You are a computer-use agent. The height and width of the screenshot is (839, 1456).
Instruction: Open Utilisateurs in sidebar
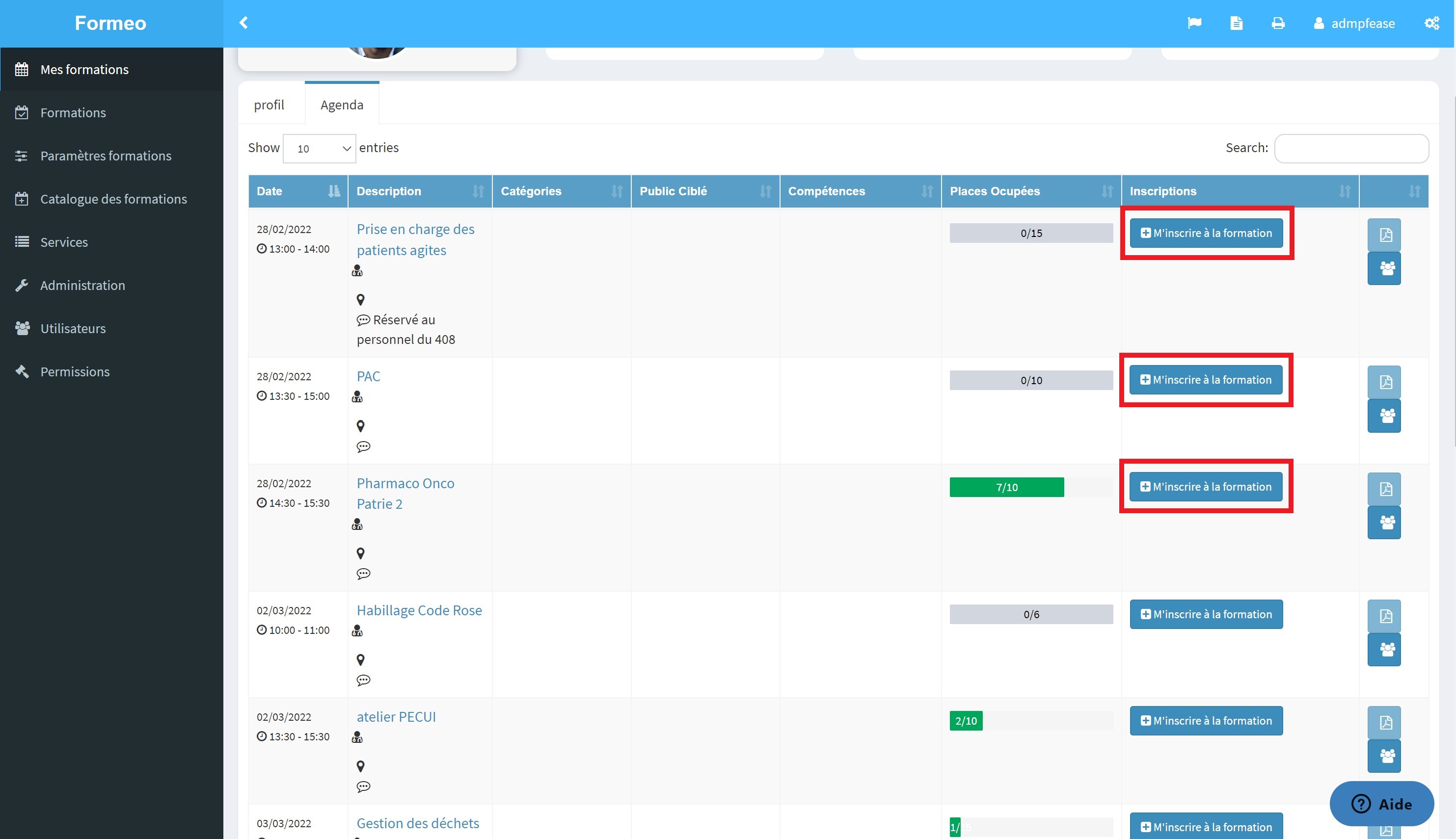tap(111, 328)
